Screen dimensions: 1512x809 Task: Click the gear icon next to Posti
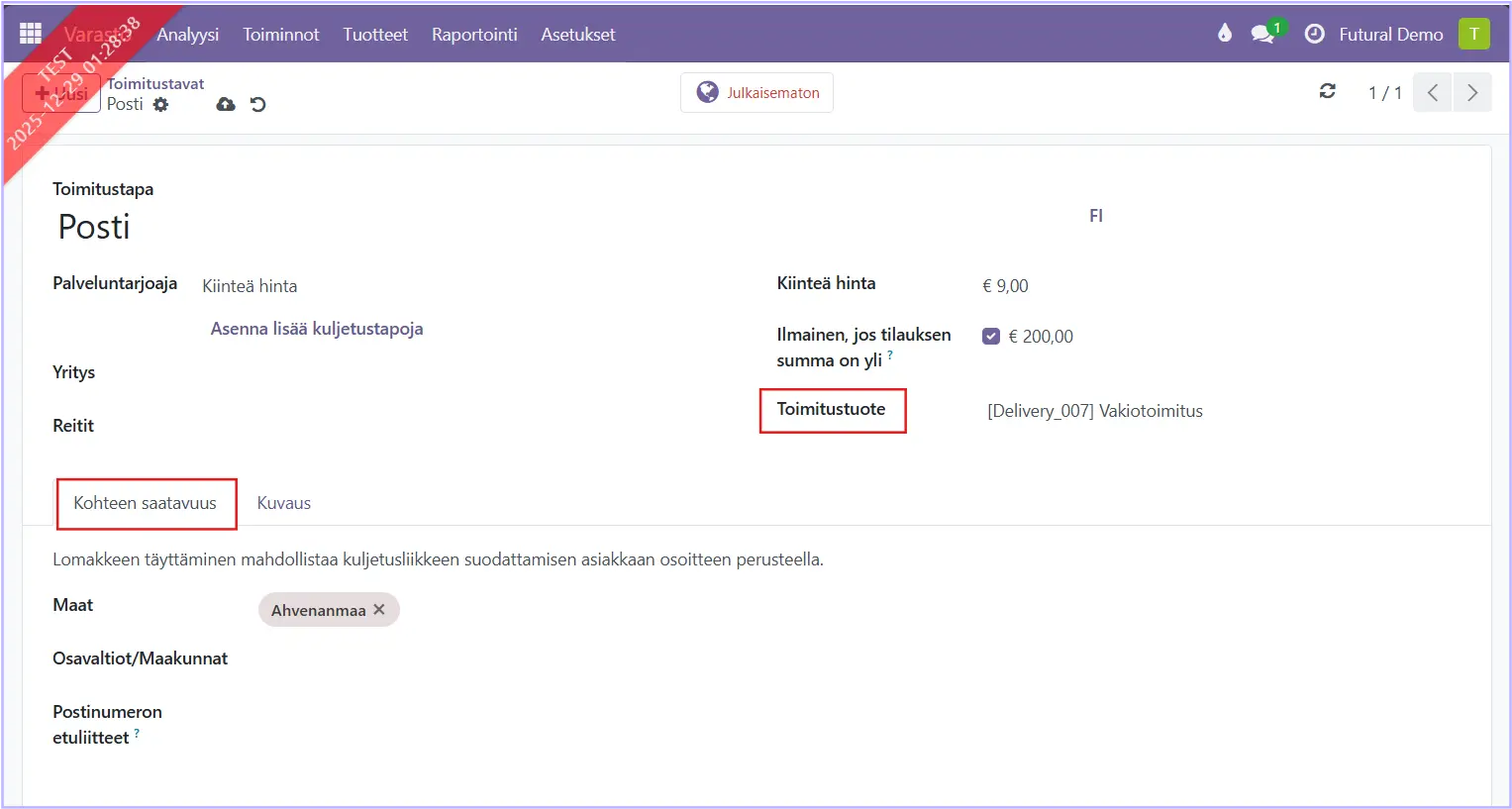pos(160,105)
